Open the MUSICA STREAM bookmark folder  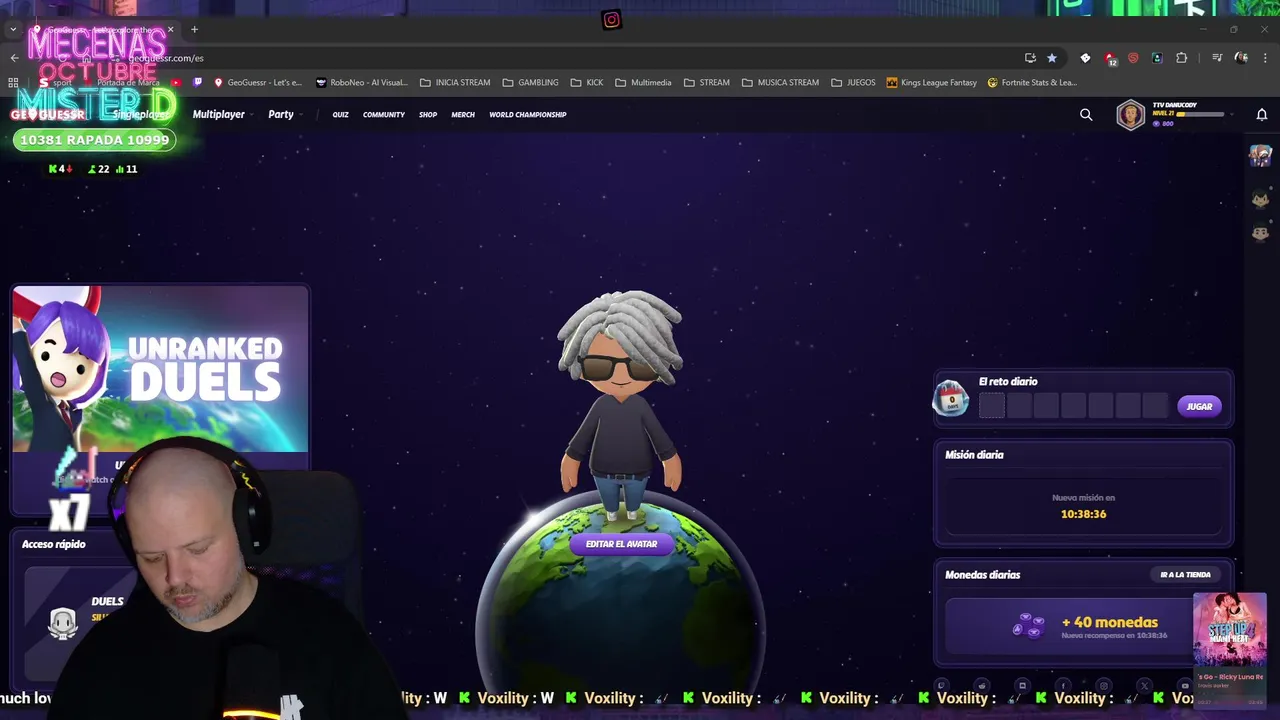point(780,82)
